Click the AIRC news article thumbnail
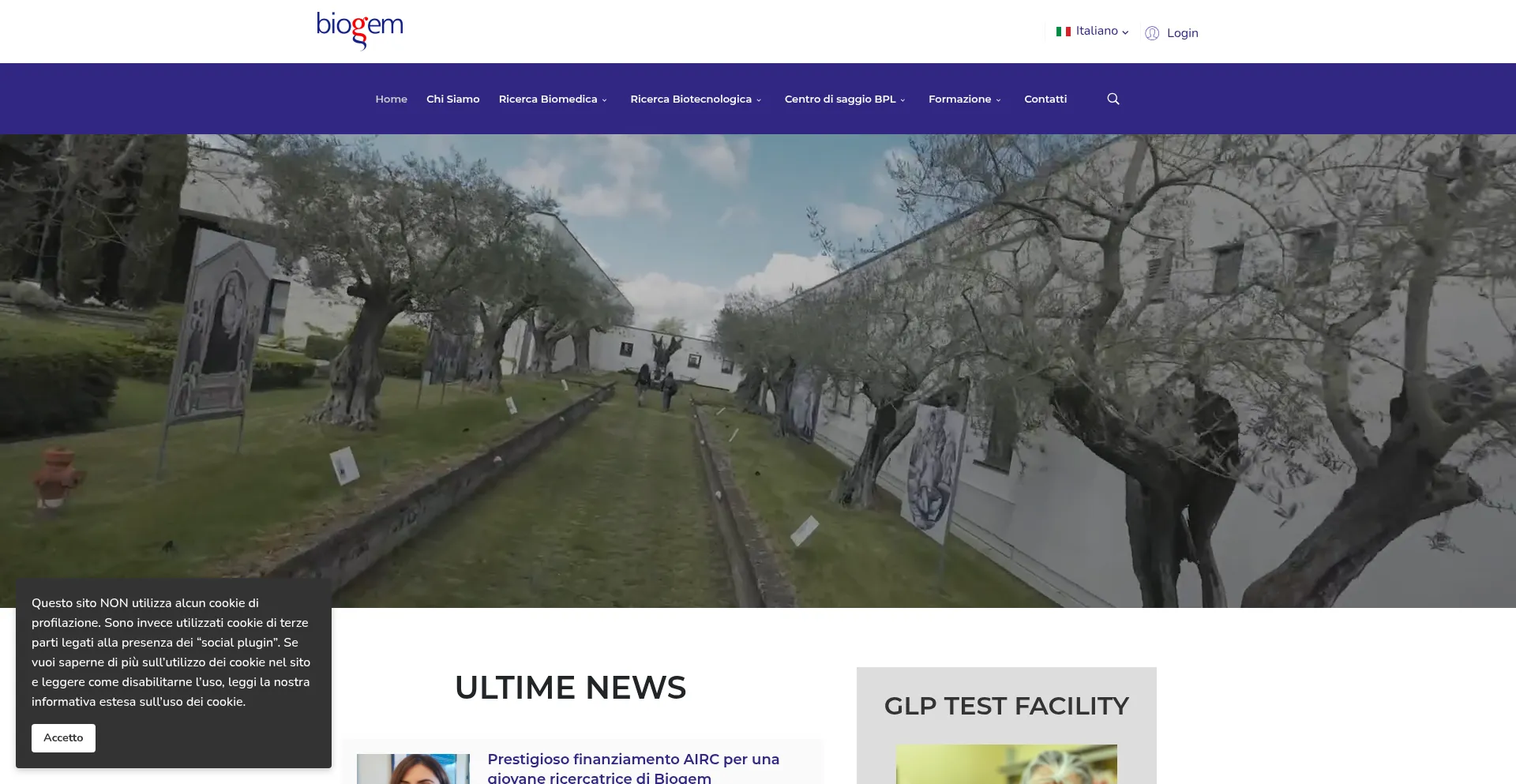Screen dimensions: 1516x784 [413, 769]
